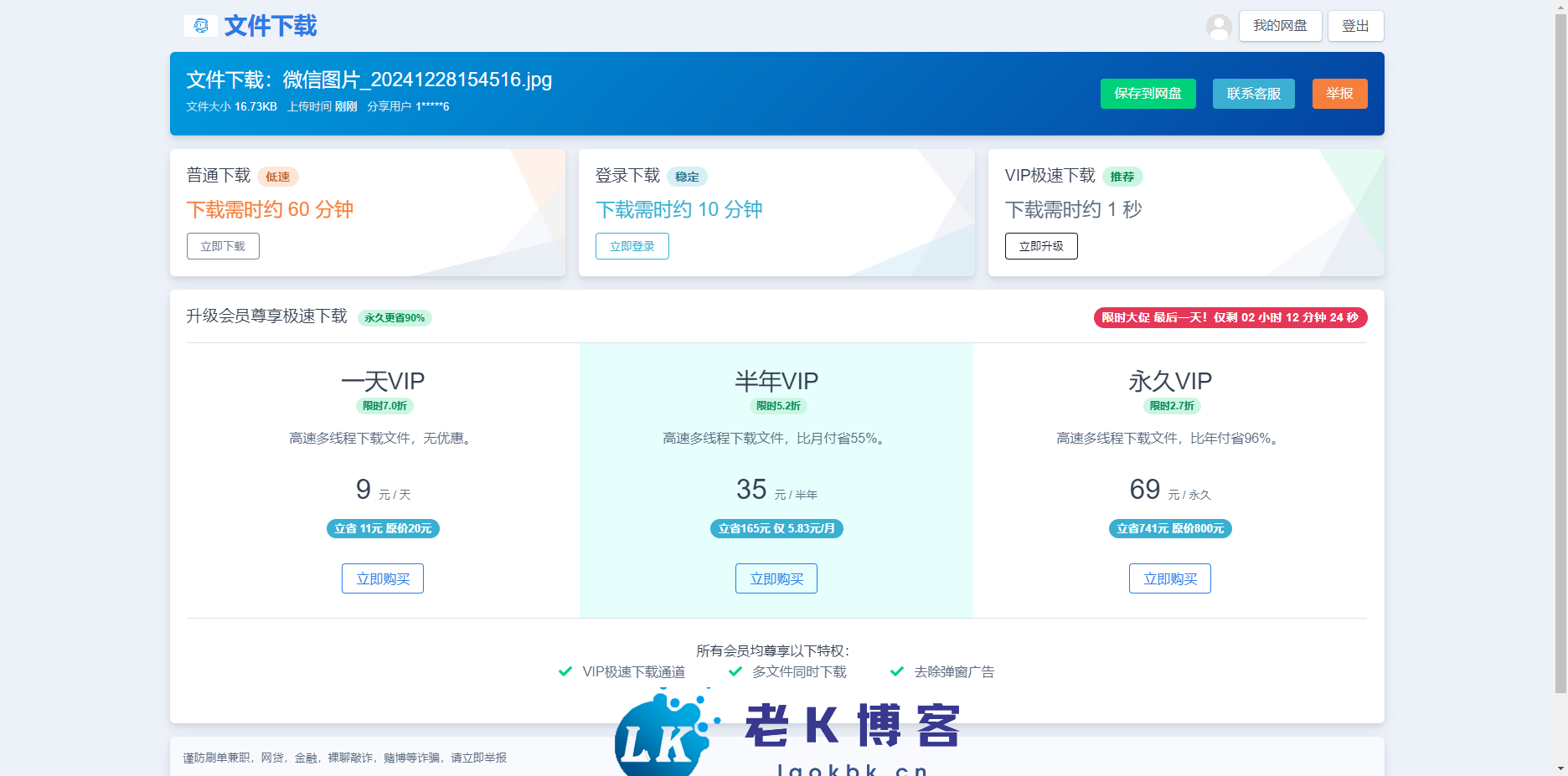This screenshot has width=1568, height=776.
Task: Click the red 限时大促 countdown badge
Action: pyautogui.click(x=1230, y=317)
